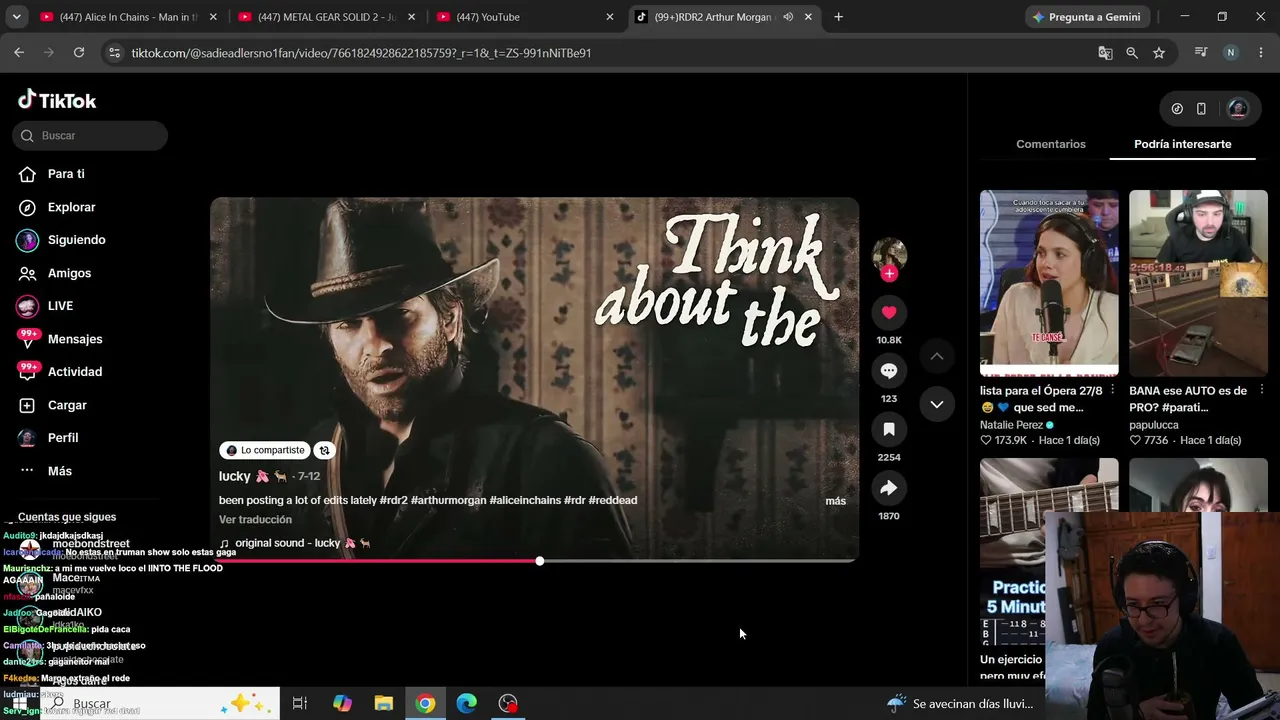Viewport: 1280px width, 720px height.
Task: Seek the video using the progress bar handle
Action: 540,561
